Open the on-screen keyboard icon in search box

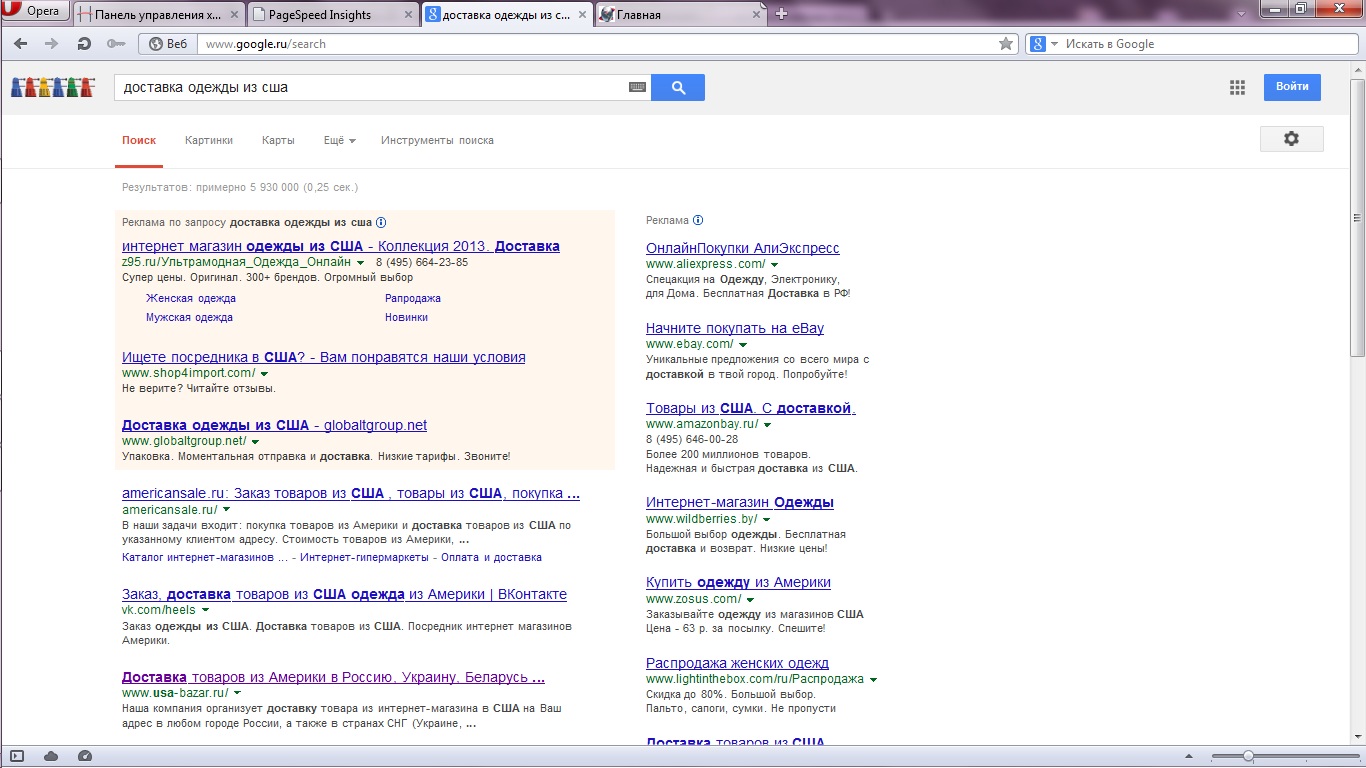[638, 87]
